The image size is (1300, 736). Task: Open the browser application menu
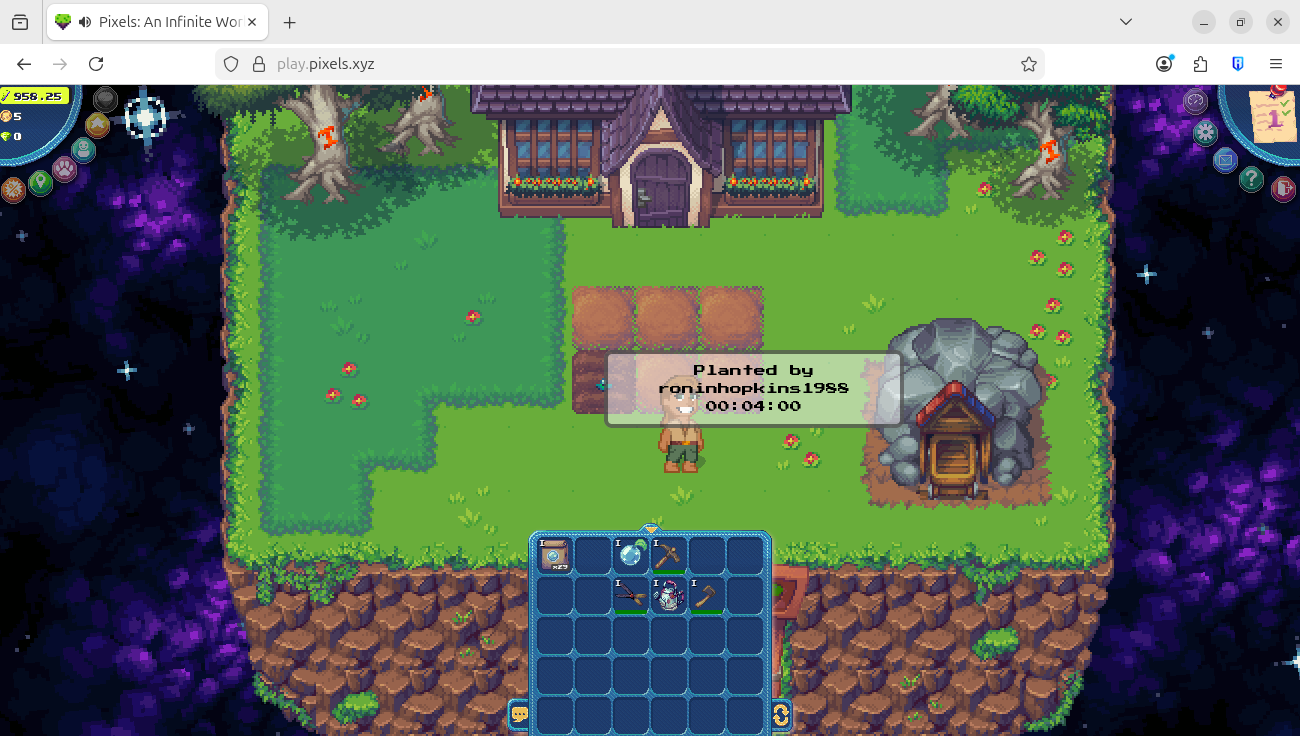1276,64
